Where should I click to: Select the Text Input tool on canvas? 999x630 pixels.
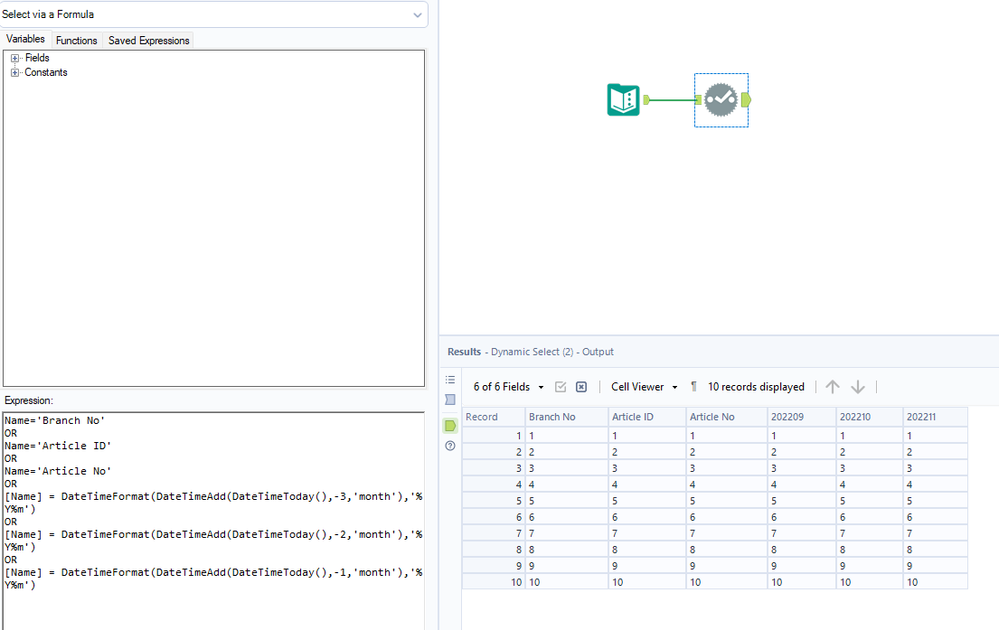(x=623, y=100)
